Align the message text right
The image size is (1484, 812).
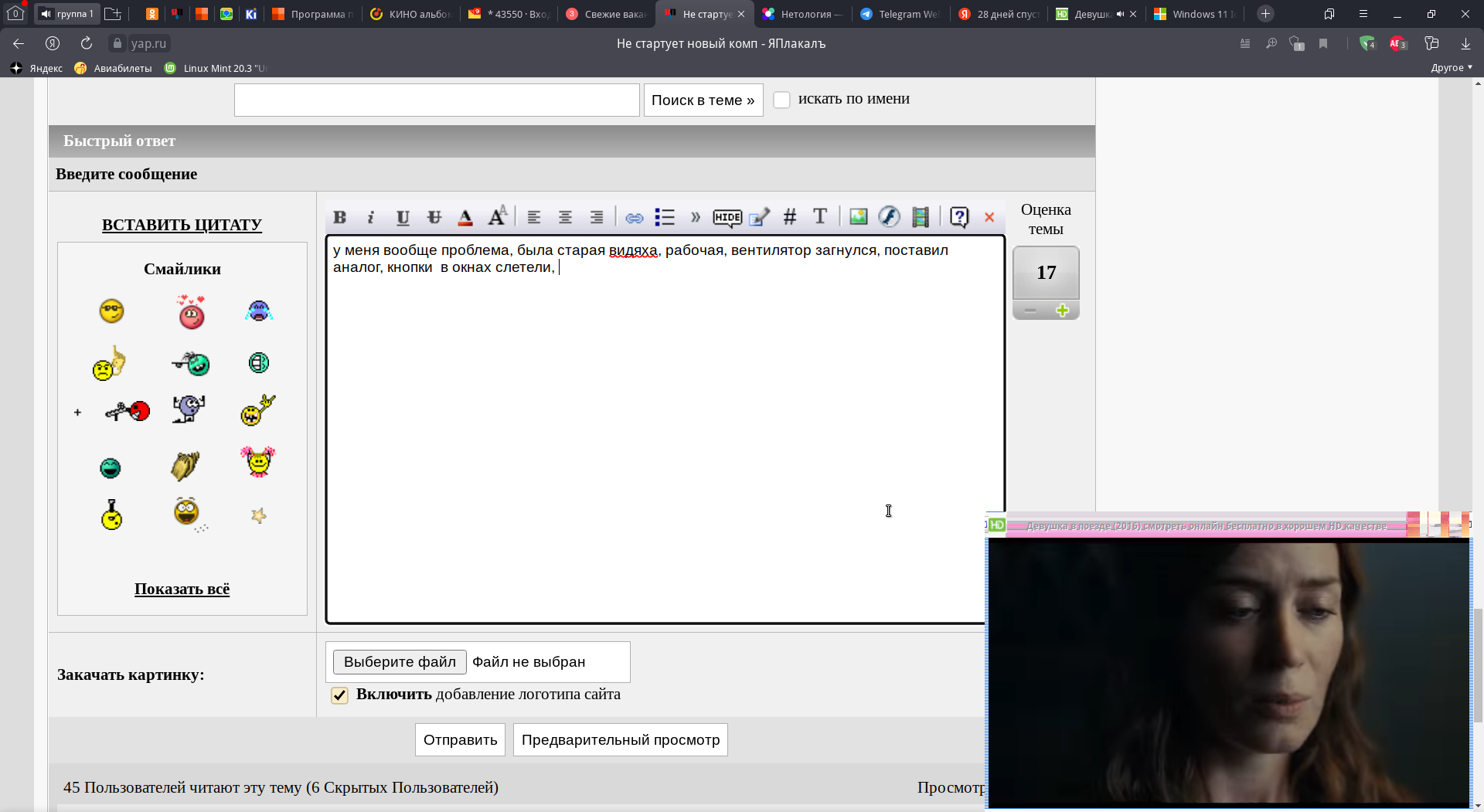[597, 217]
